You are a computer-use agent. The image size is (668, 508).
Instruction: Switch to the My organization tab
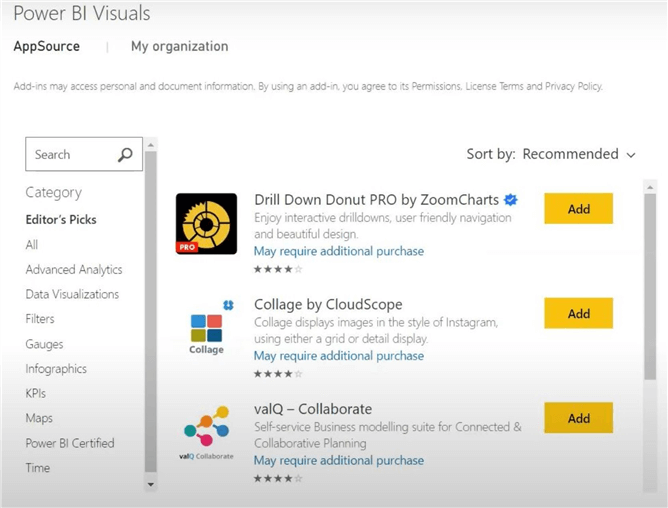pyautogui.click(x=179, y=46)
